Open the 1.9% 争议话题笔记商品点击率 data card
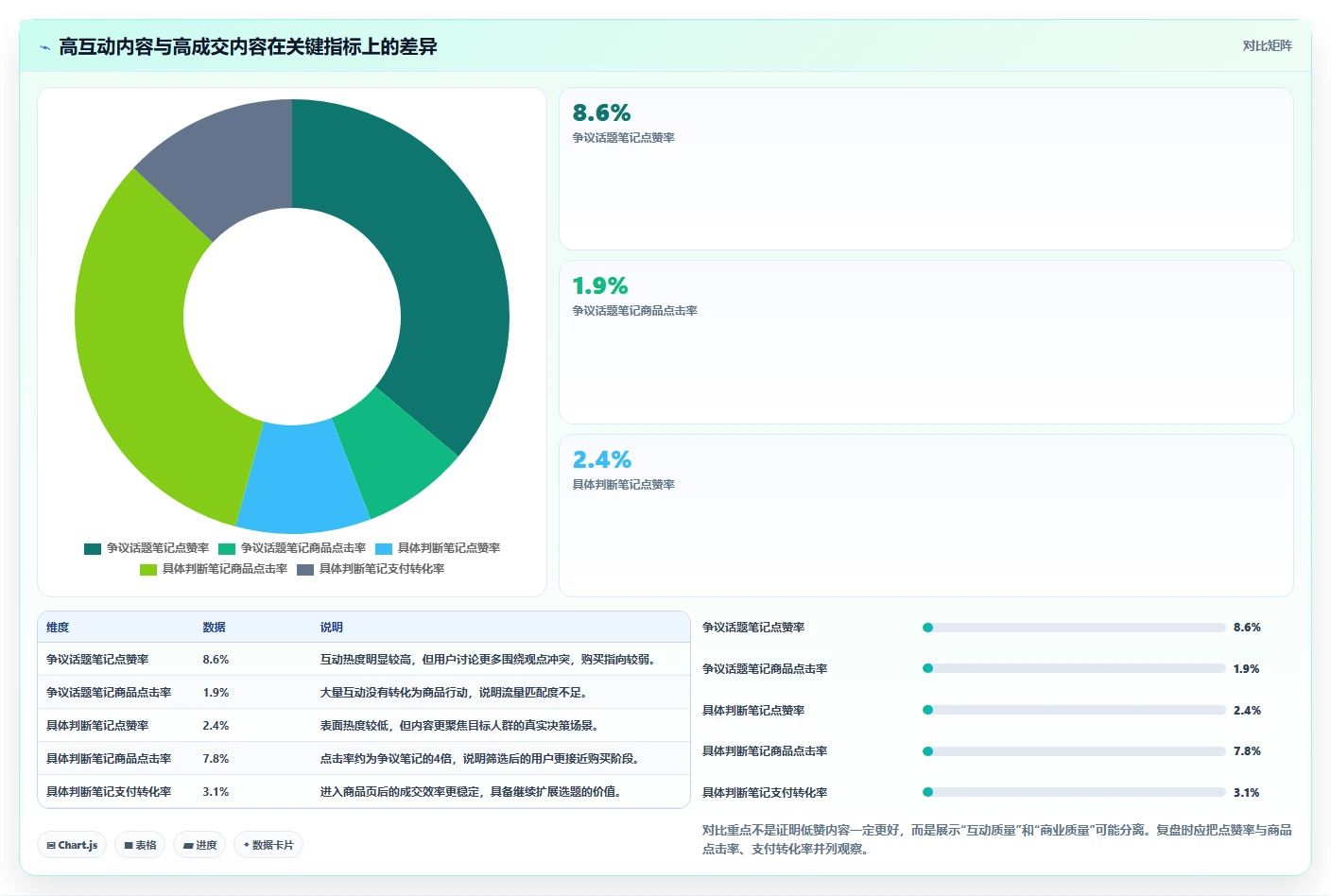1331x896 pixels. 926,342
